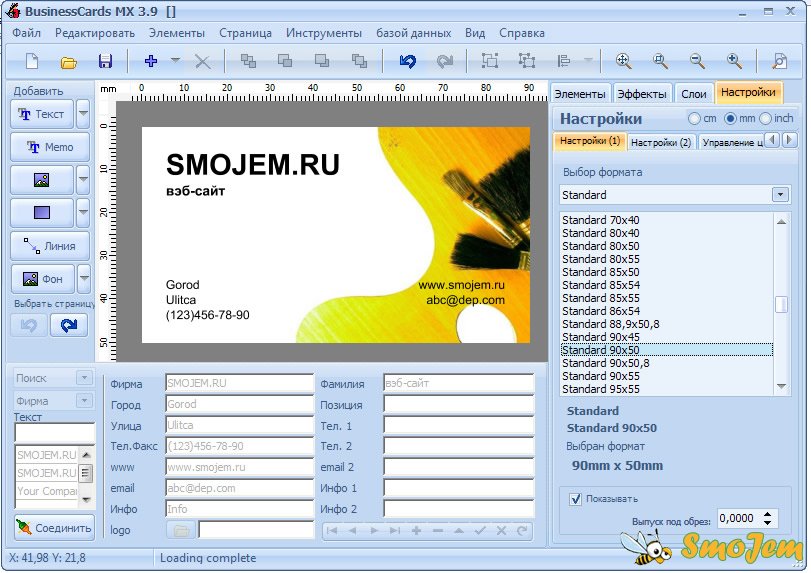Expand the rectangle shape dropdown arrow
The image size is (811, 573).
click(83, 213)
